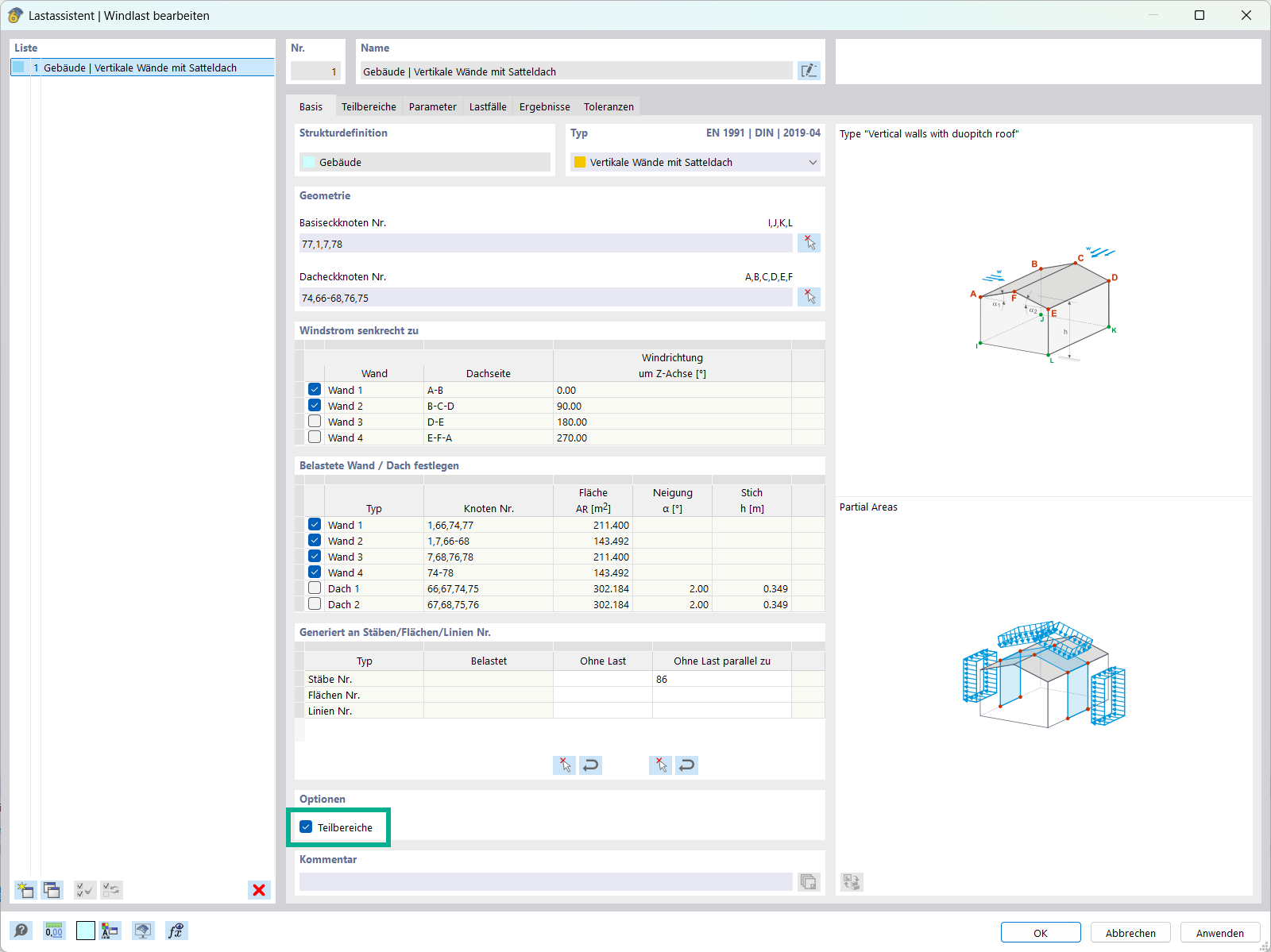Click the select-all checkmarks icon below the list
This screenshot has width=1271, height=952.
click(x=84, y=889)
